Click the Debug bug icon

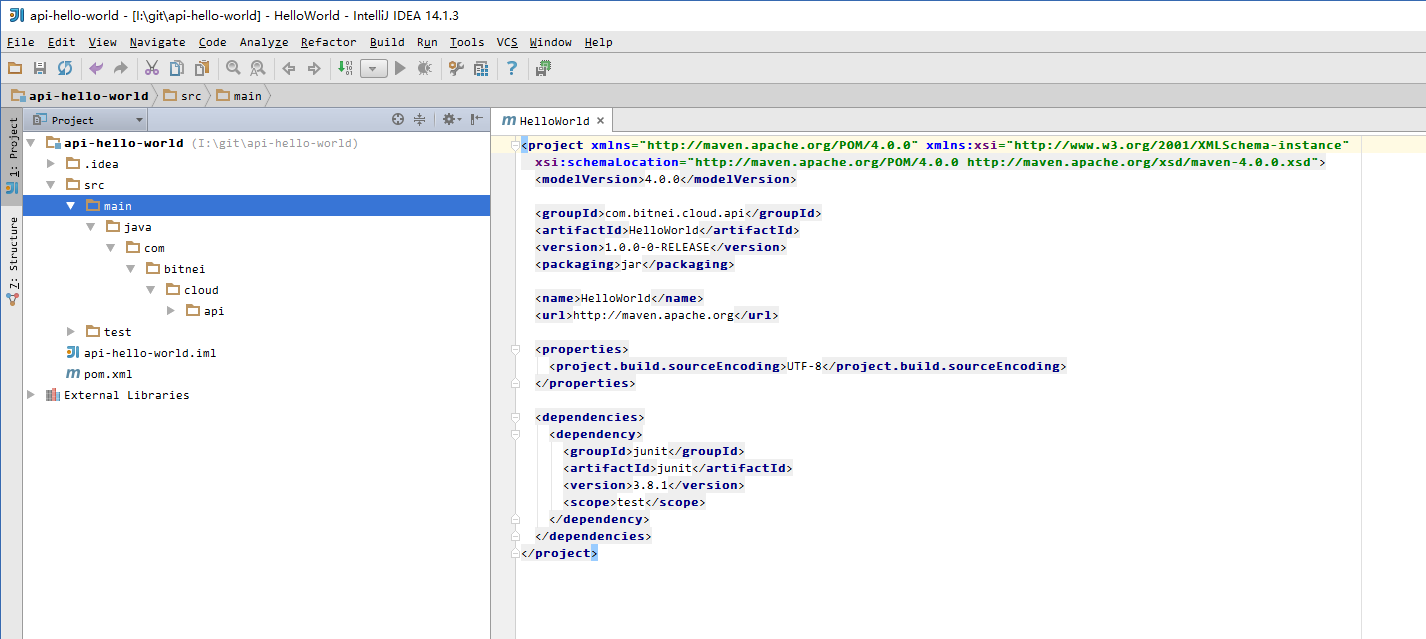[425, 68]
